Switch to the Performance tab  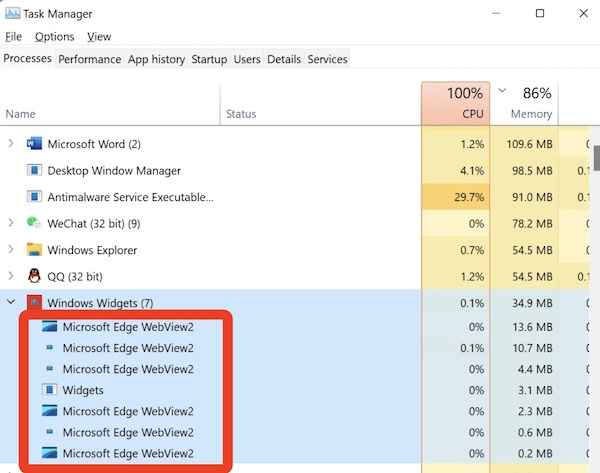(90, 59)
